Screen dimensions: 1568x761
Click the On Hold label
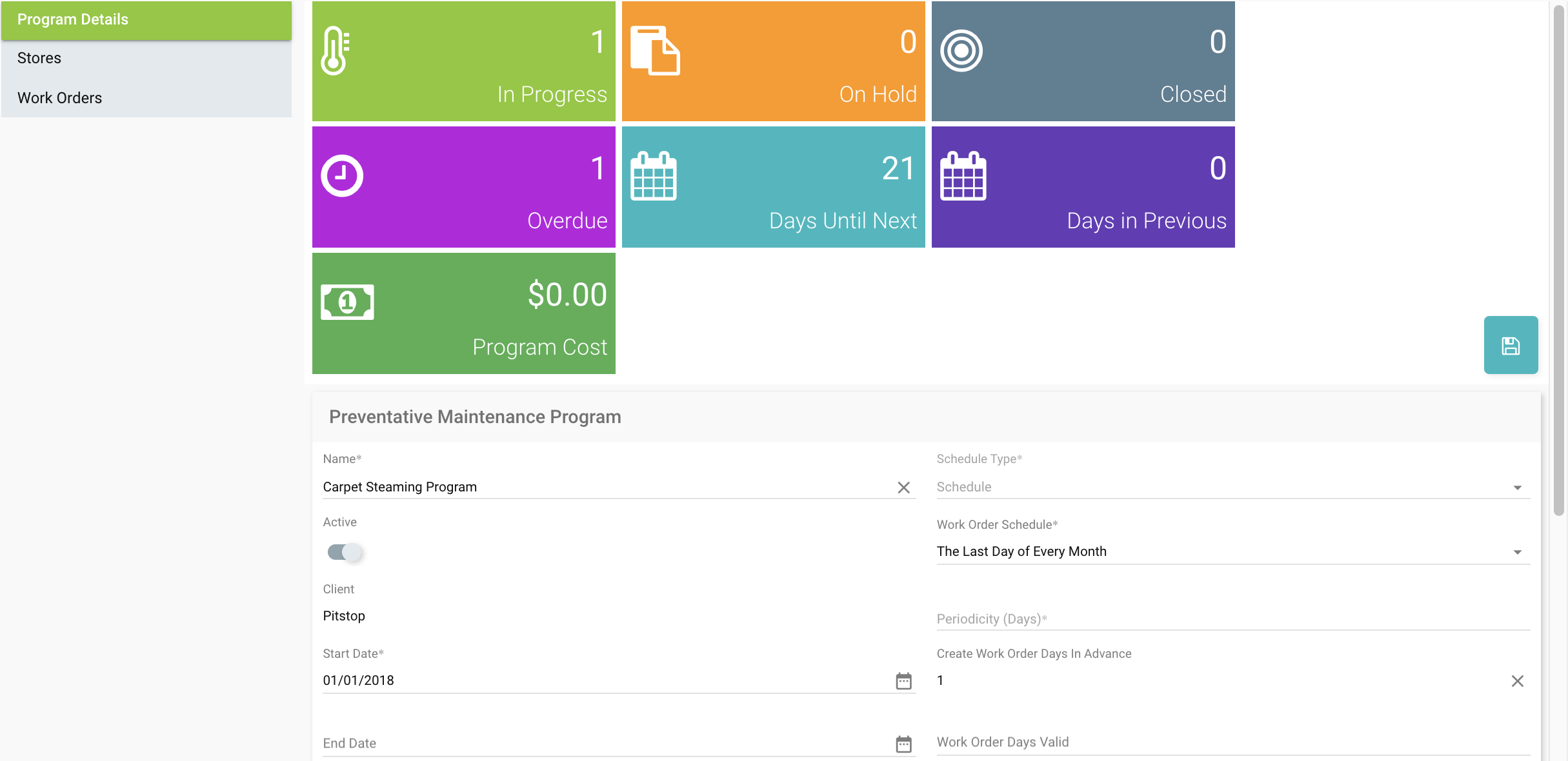pos(878,94)
